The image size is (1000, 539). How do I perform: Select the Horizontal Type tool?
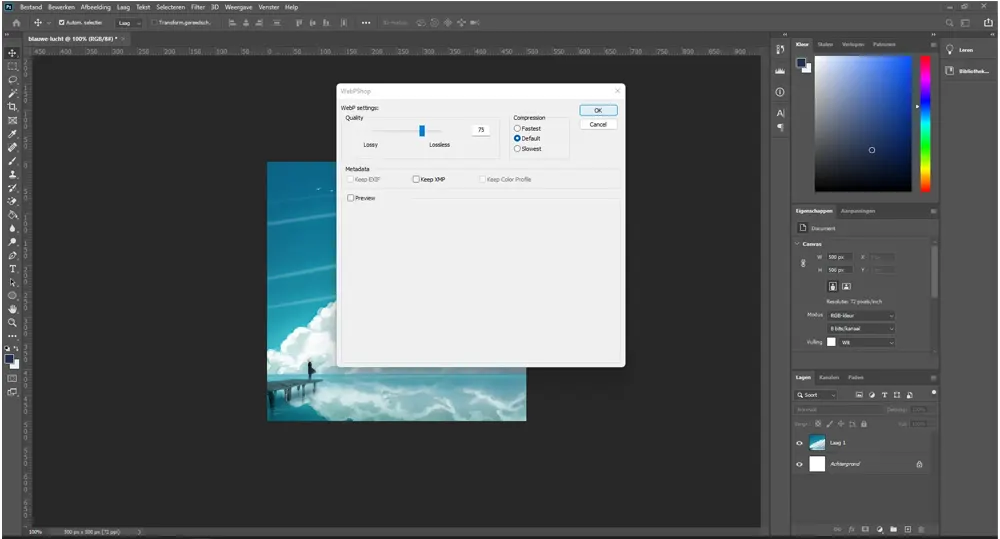12,269
